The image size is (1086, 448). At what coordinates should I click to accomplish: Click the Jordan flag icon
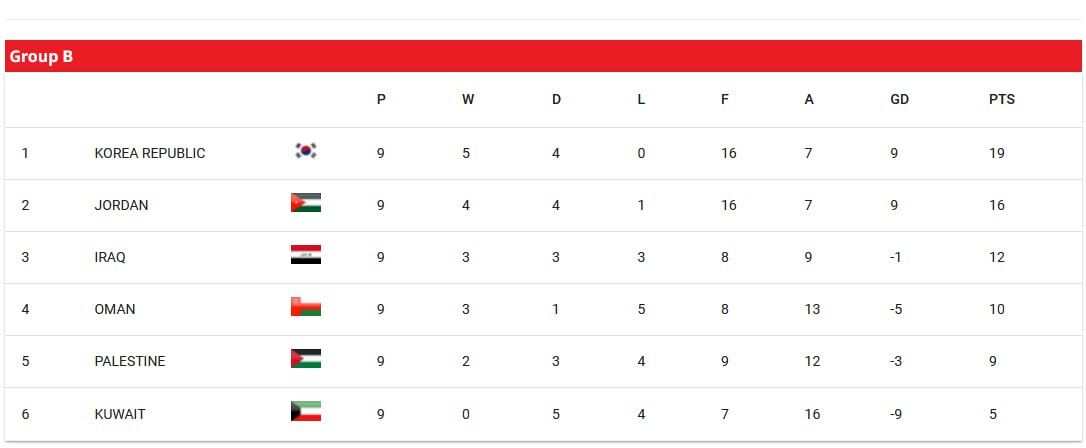[306, 203]
